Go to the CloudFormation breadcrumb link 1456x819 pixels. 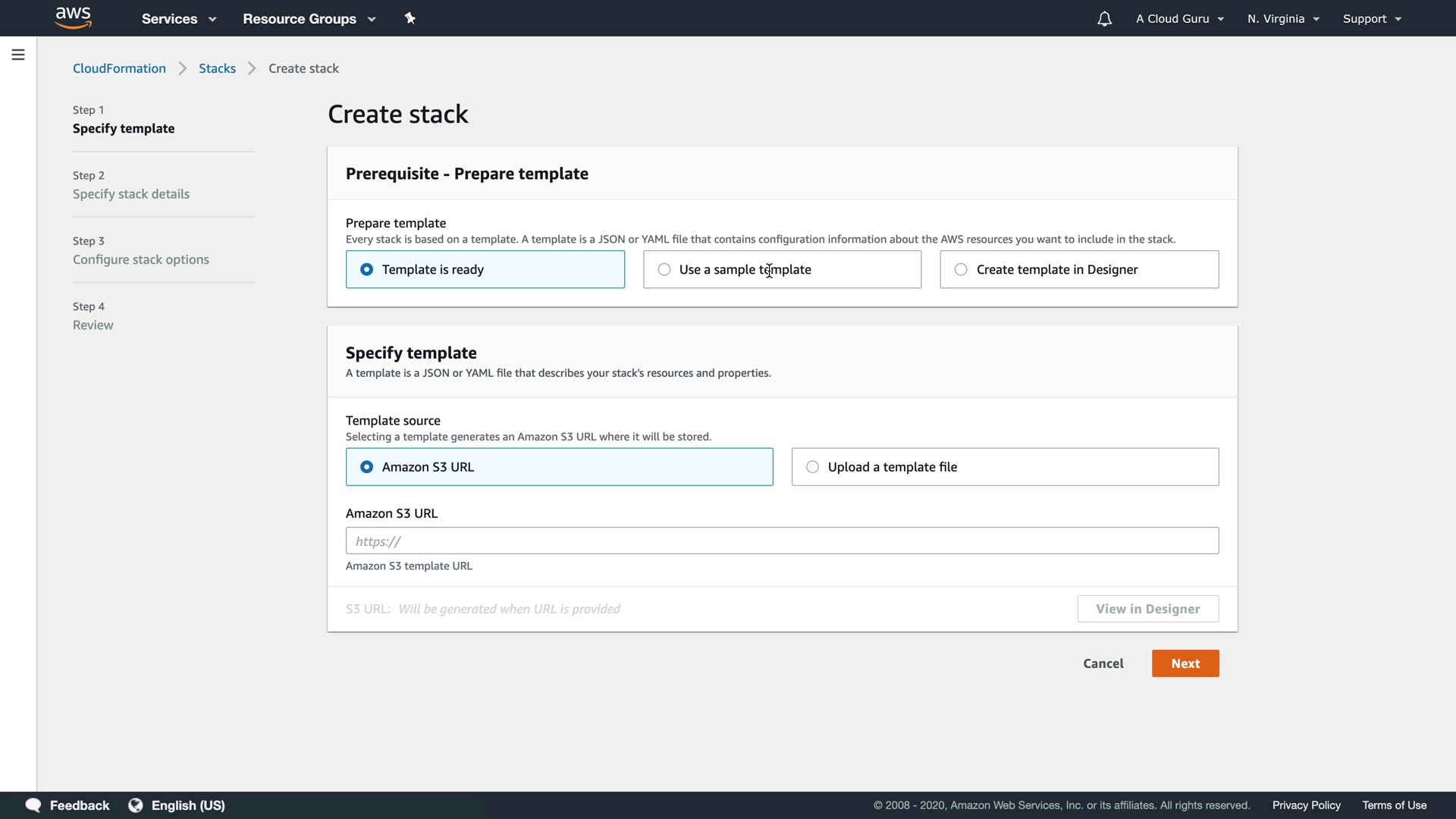(x=119, y=68)
